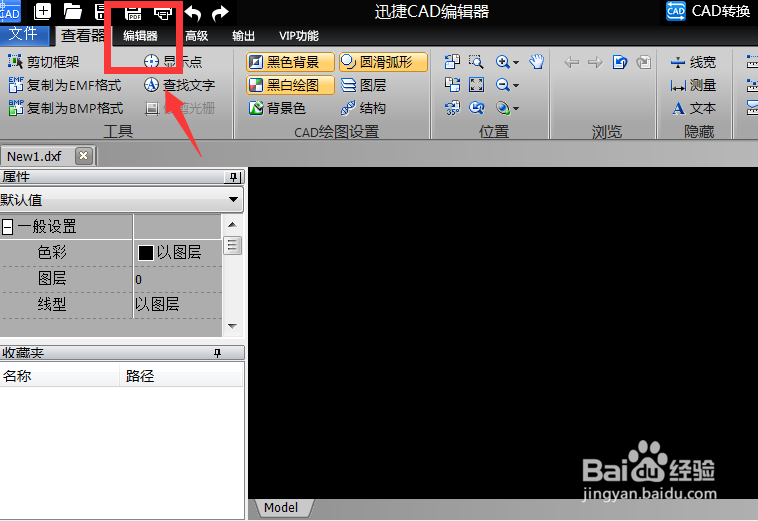Click the 查找文字 tool

pos(179,85)
